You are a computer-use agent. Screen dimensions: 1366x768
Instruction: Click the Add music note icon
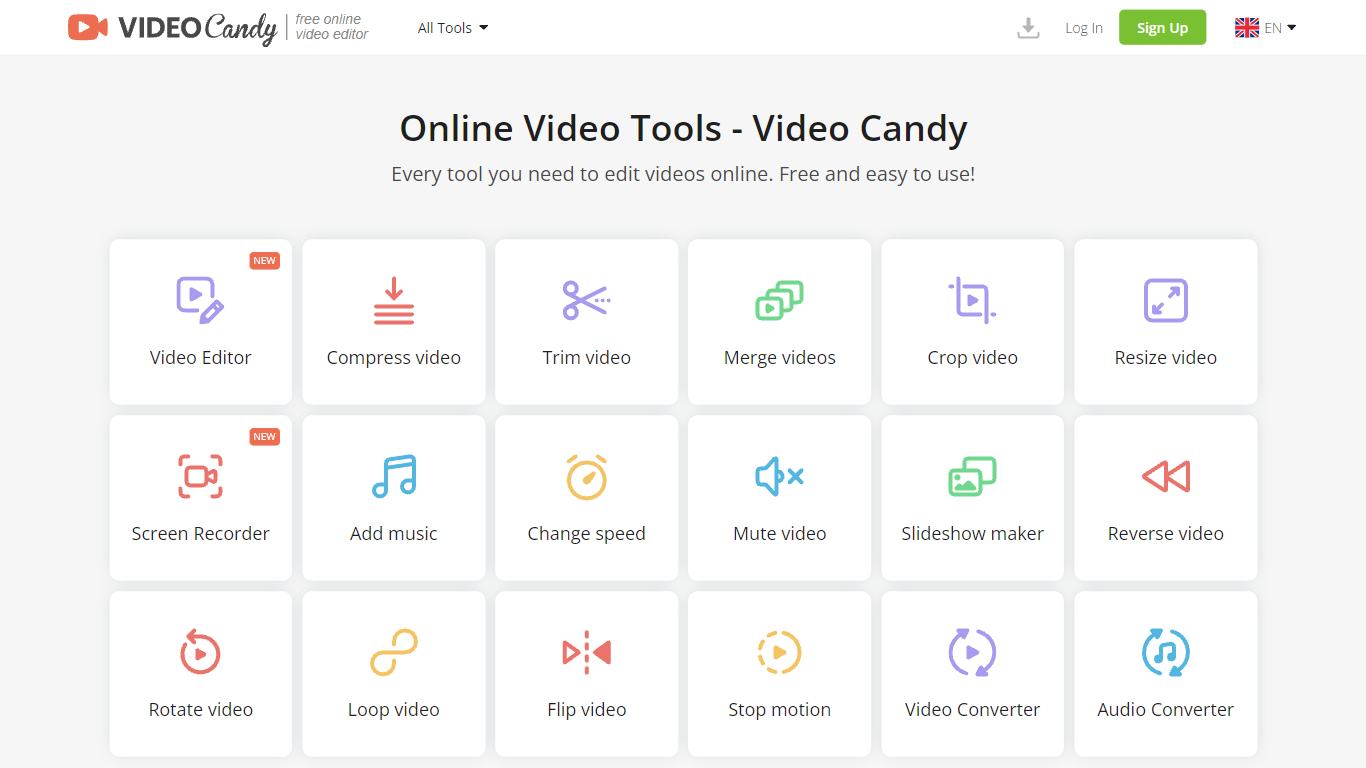[393, 476]
